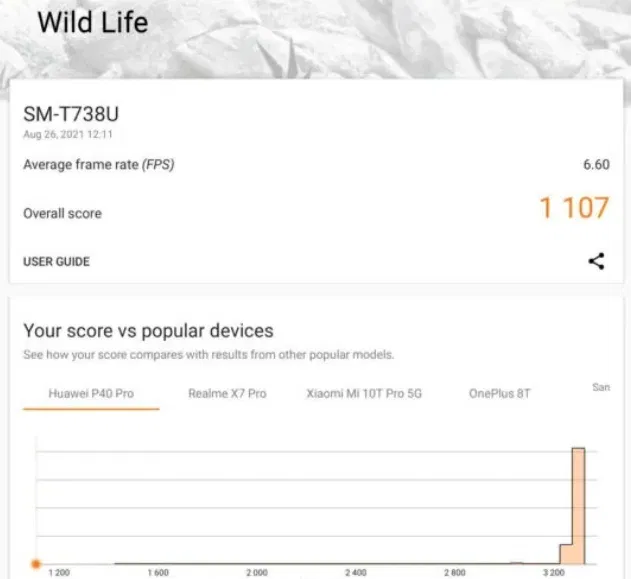Tap the Average frame rate (FPS) label

[x=99, y=165]
